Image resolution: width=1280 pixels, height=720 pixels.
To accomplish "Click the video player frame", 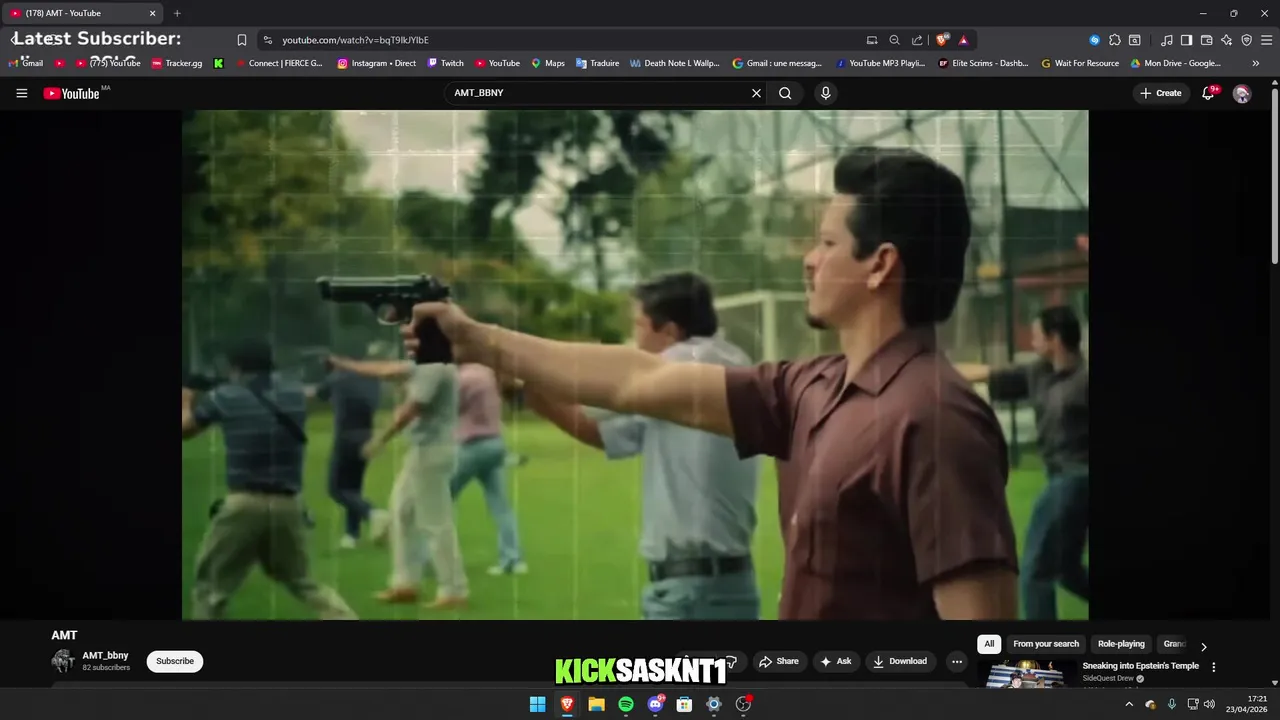I will click(x=635, y=365).
